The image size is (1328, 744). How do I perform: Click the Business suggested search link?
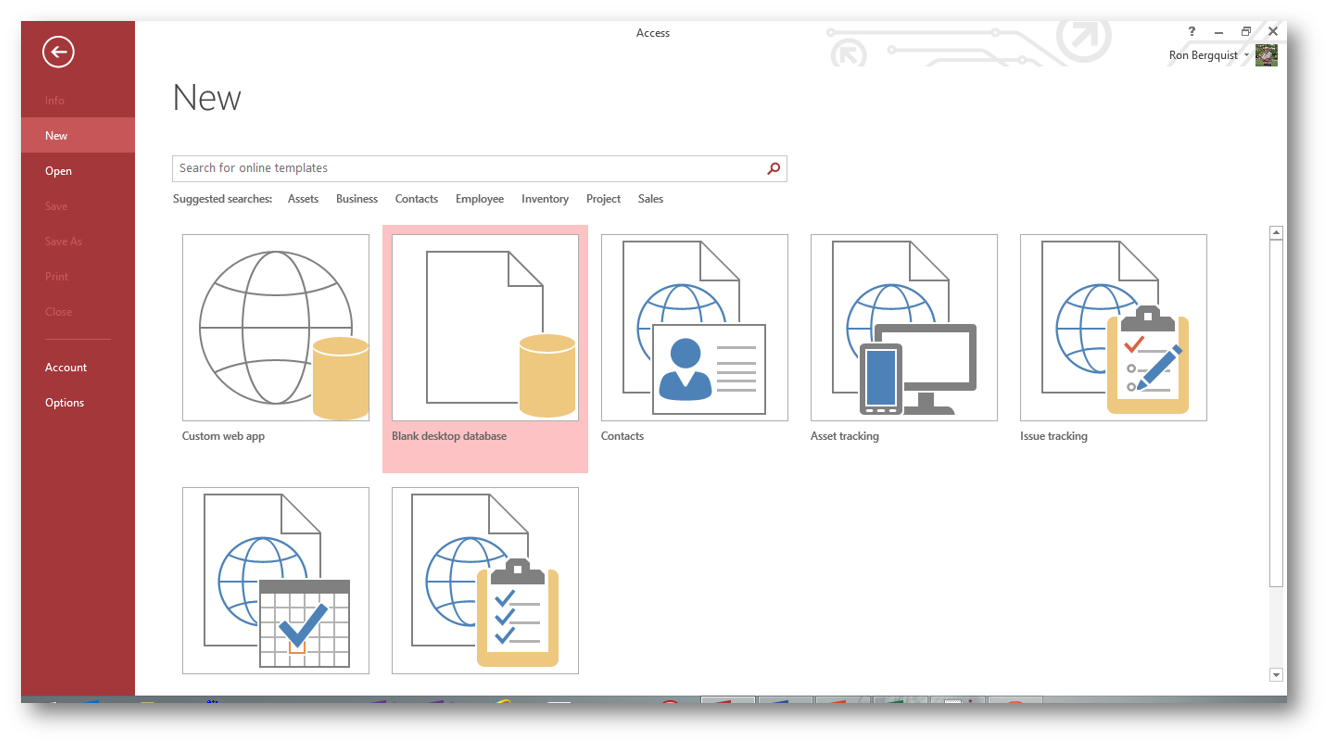(x=356, y=199)
